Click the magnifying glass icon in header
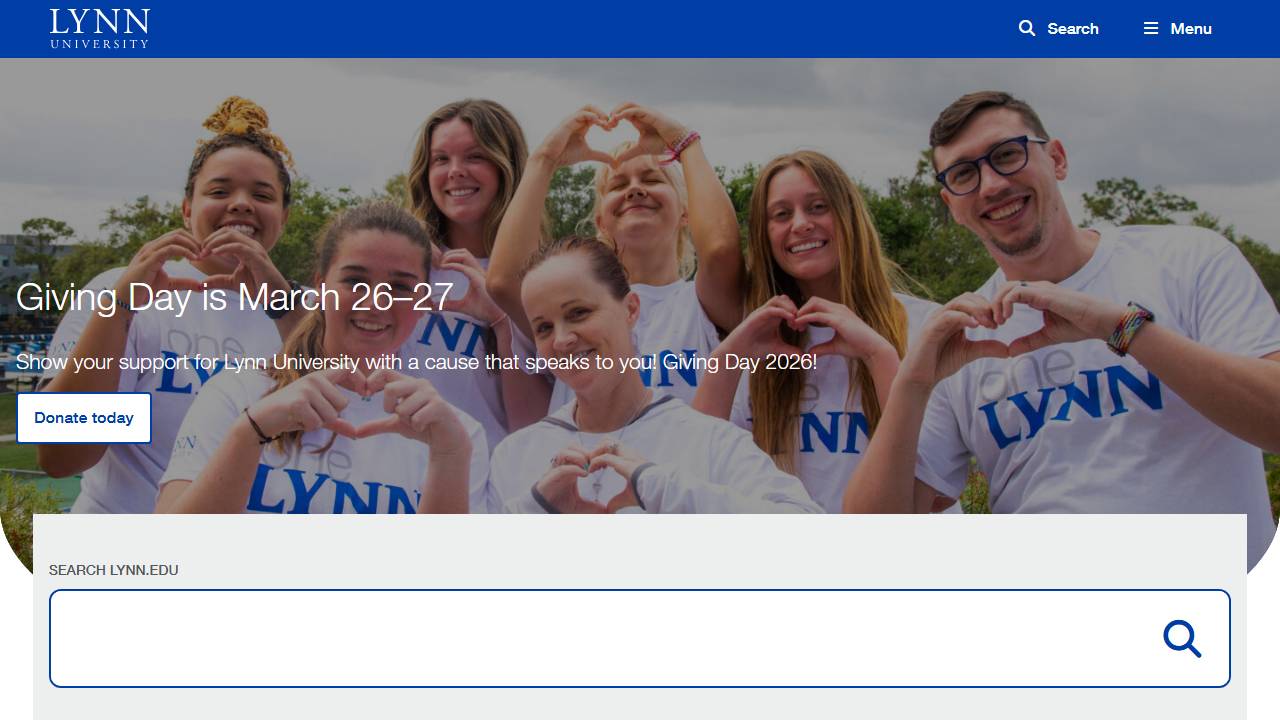This screenshot has height=720, width=1280. click(x=1027, y=28)
